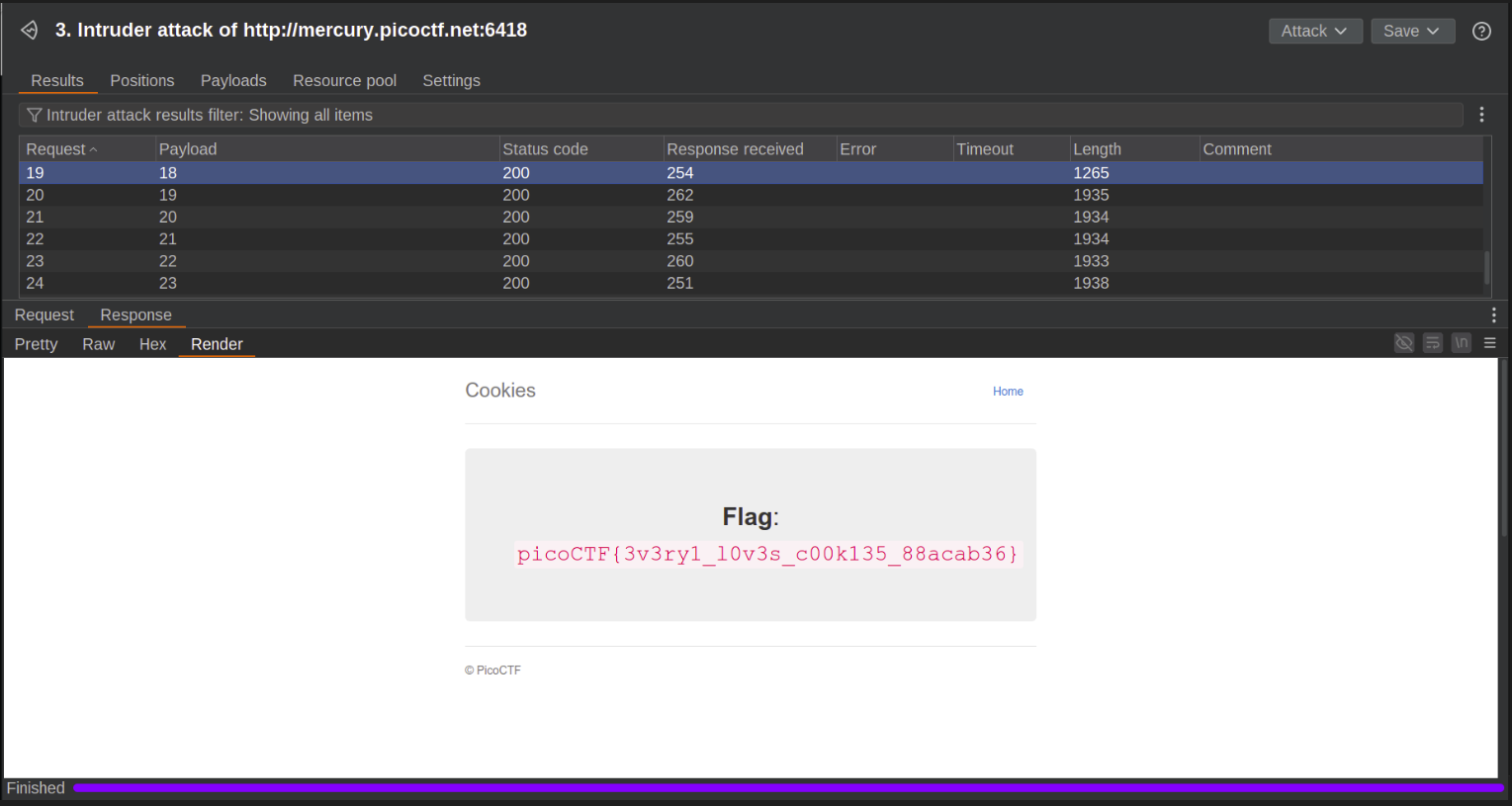Click the rendered response vertical scrollbar
Viewport: 1512px width, 806px height.
[x=1504, y=448]
